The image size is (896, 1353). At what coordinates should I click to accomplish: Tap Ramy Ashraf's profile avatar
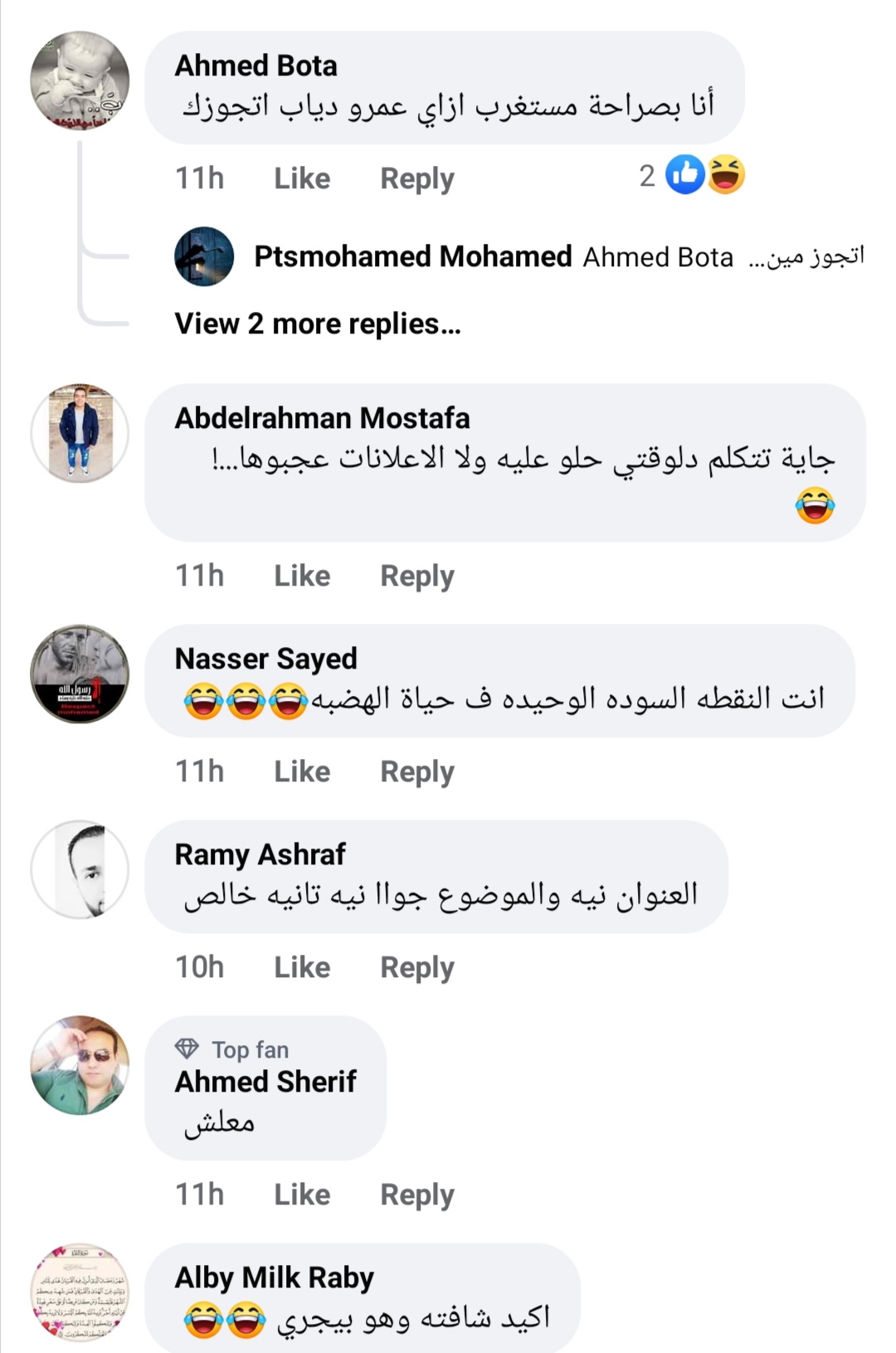pyautogui.click(x=80, y=869)
